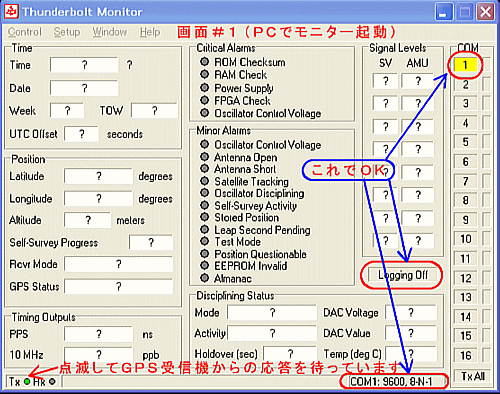Select COM port 4 button
The height and width of the screenshot is (394, 500).
[x=465, y=123]
